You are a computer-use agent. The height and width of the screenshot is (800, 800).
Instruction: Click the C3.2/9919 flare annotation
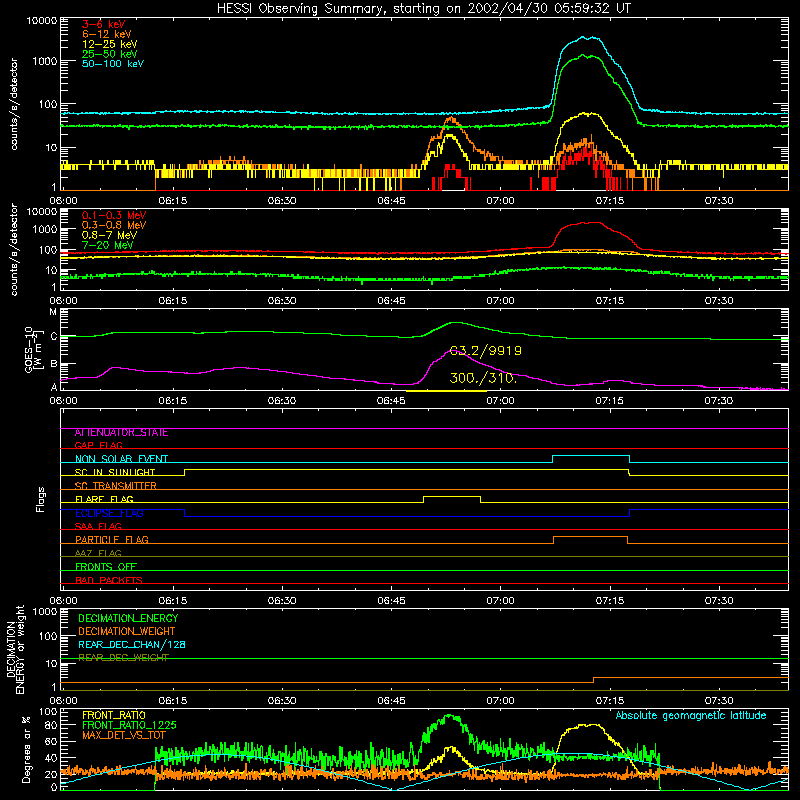[x=485, y=351]
